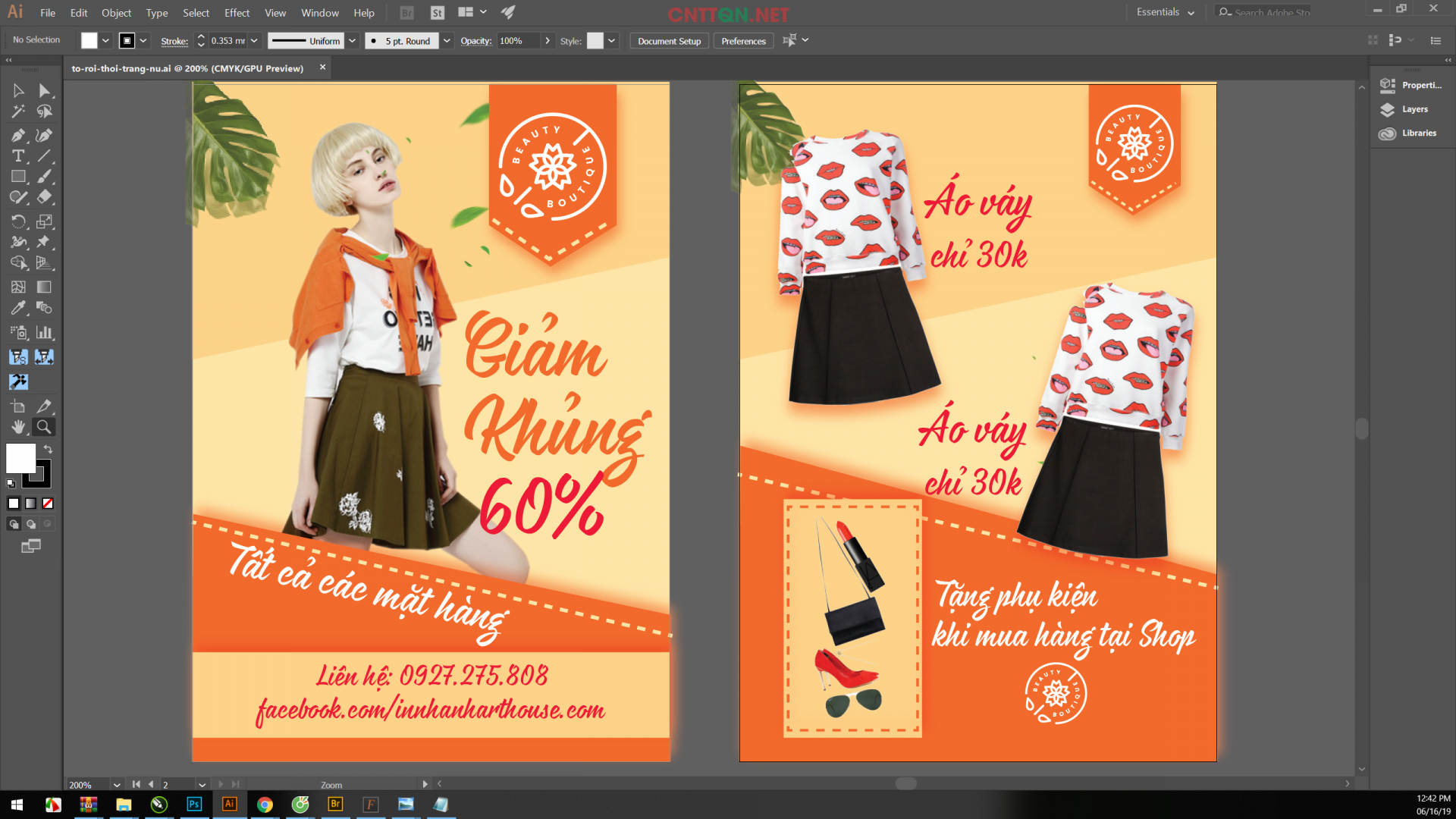
Task: Click the Opacity panel link
Action: tap(475, 41)
